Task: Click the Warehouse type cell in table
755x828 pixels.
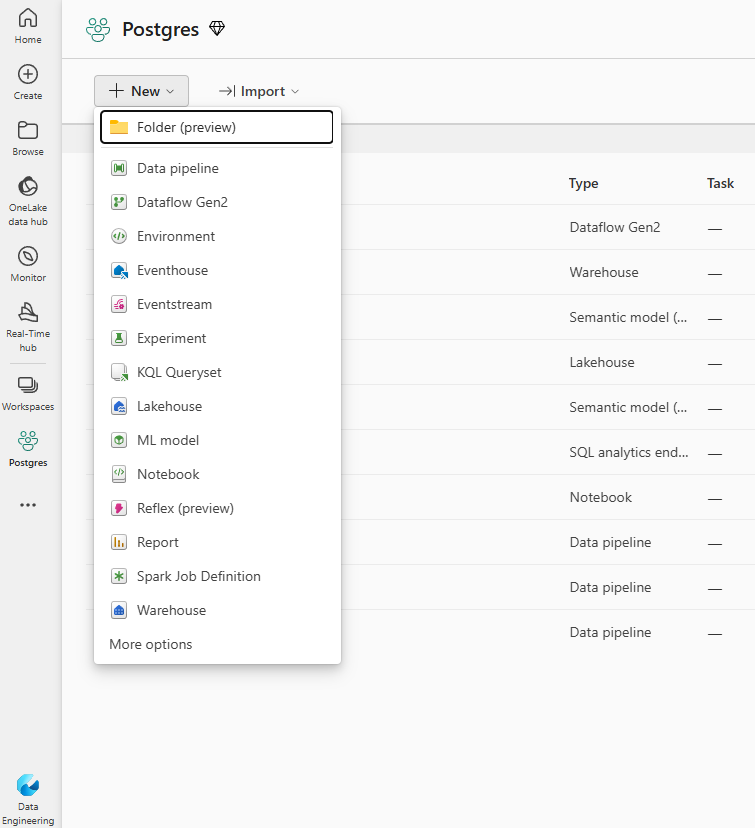Action: point(603,272)
